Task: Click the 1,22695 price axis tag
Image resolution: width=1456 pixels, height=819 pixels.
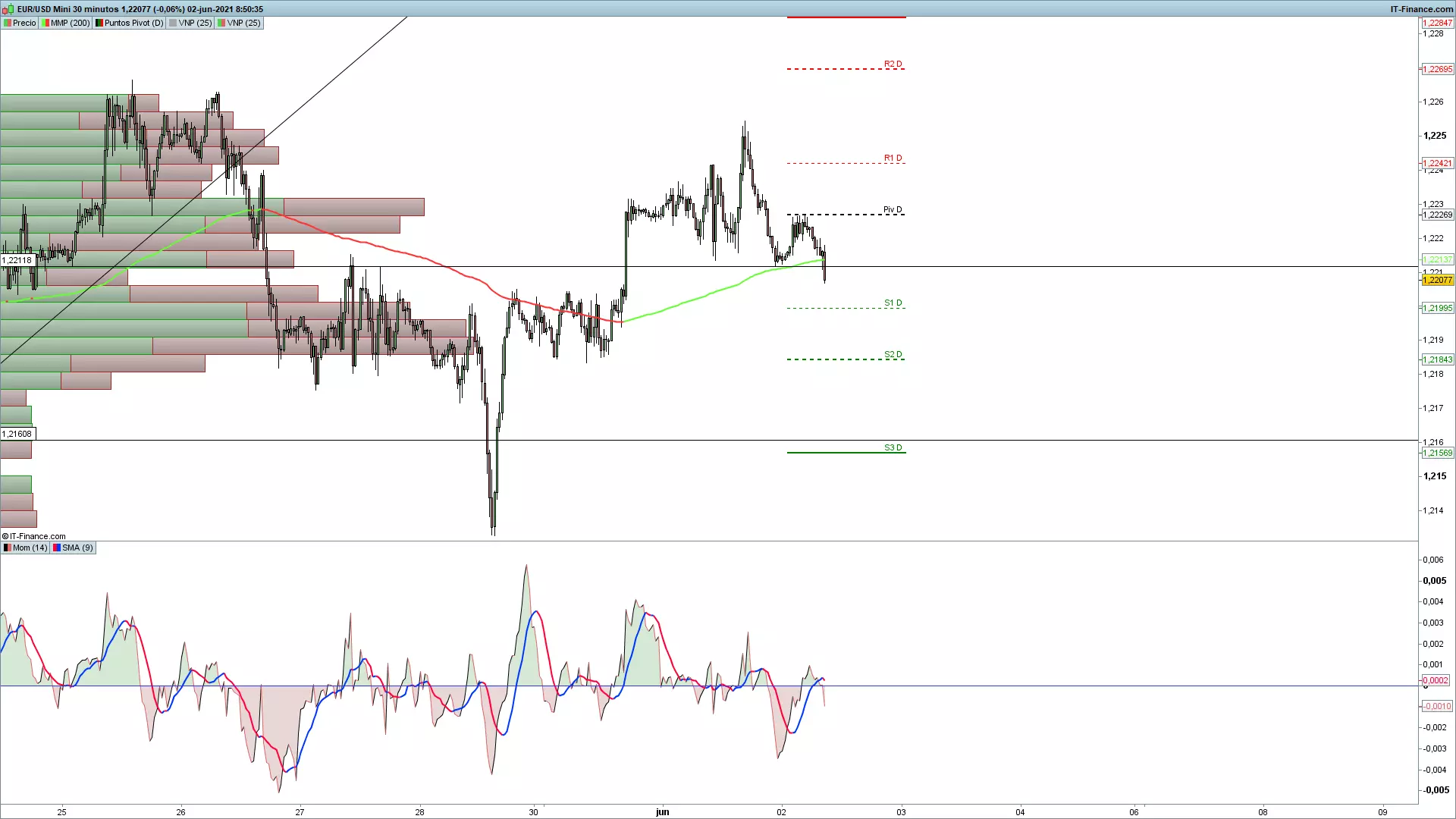Action: tap(1437, 69)
